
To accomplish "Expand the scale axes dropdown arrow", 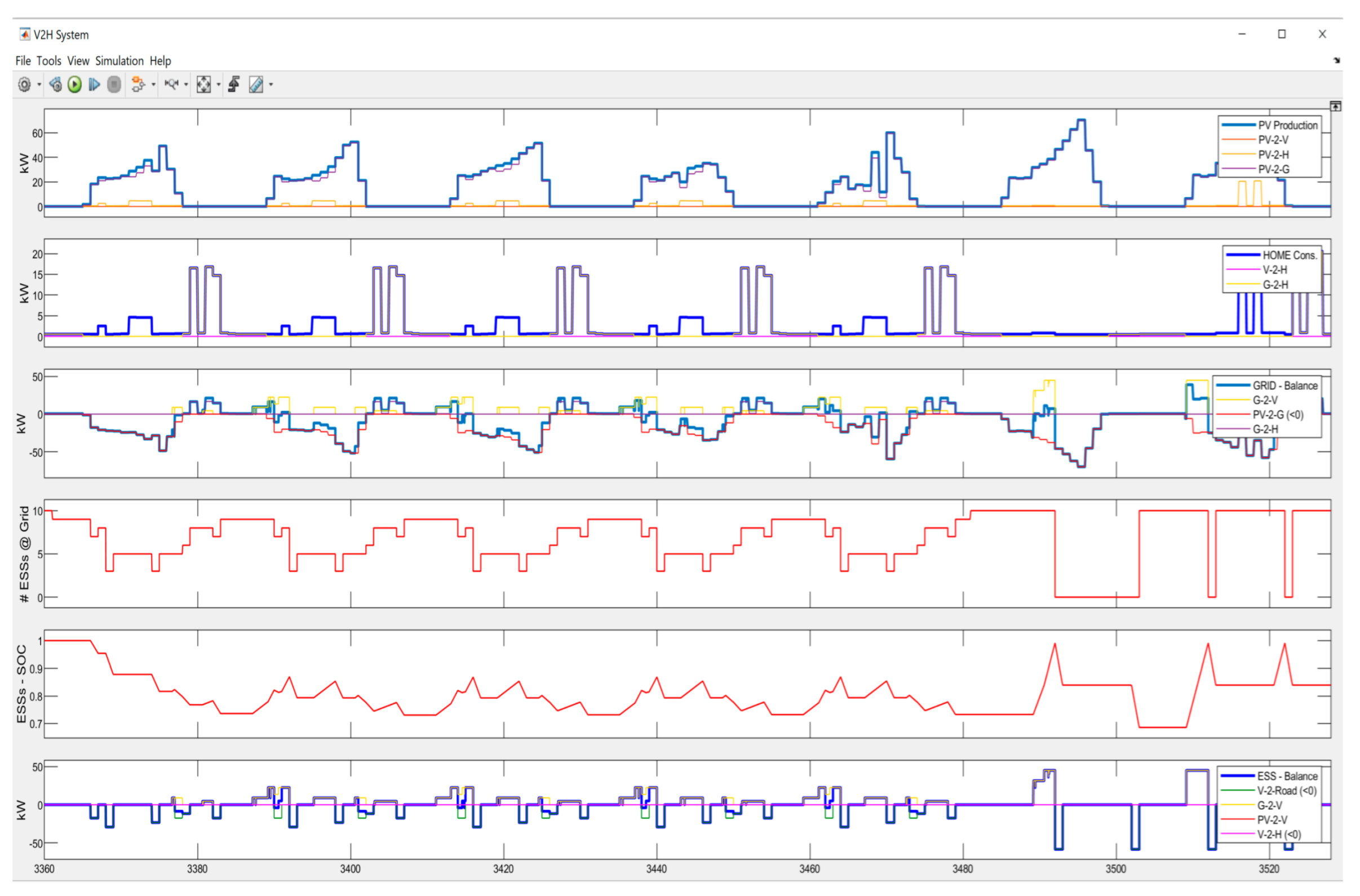I will [x=219, y=85].
